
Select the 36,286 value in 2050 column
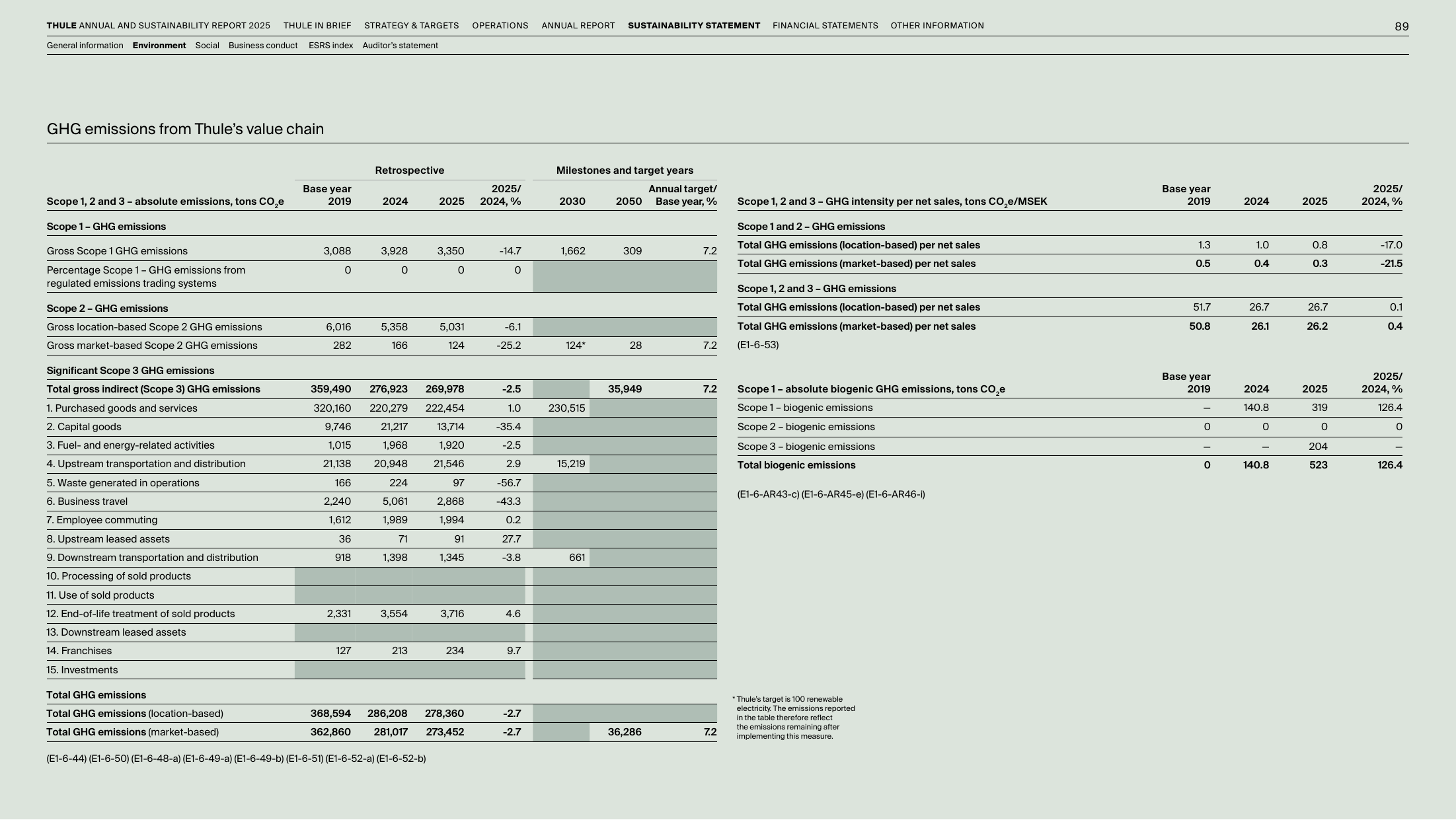(x=625, y=732)
